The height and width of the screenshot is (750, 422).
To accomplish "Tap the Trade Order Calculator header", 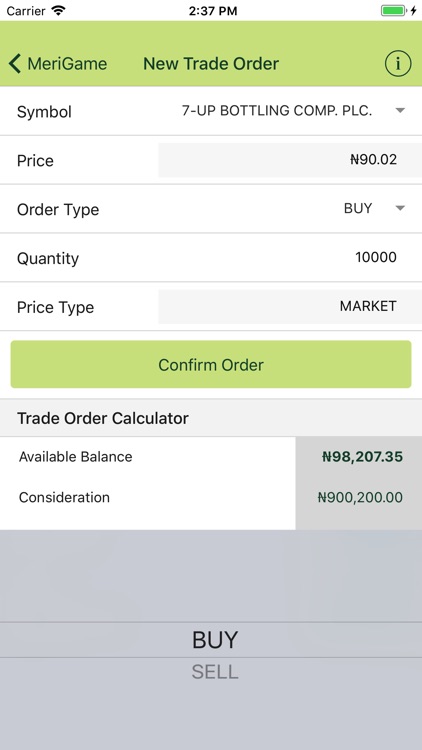I will [103, 418].
